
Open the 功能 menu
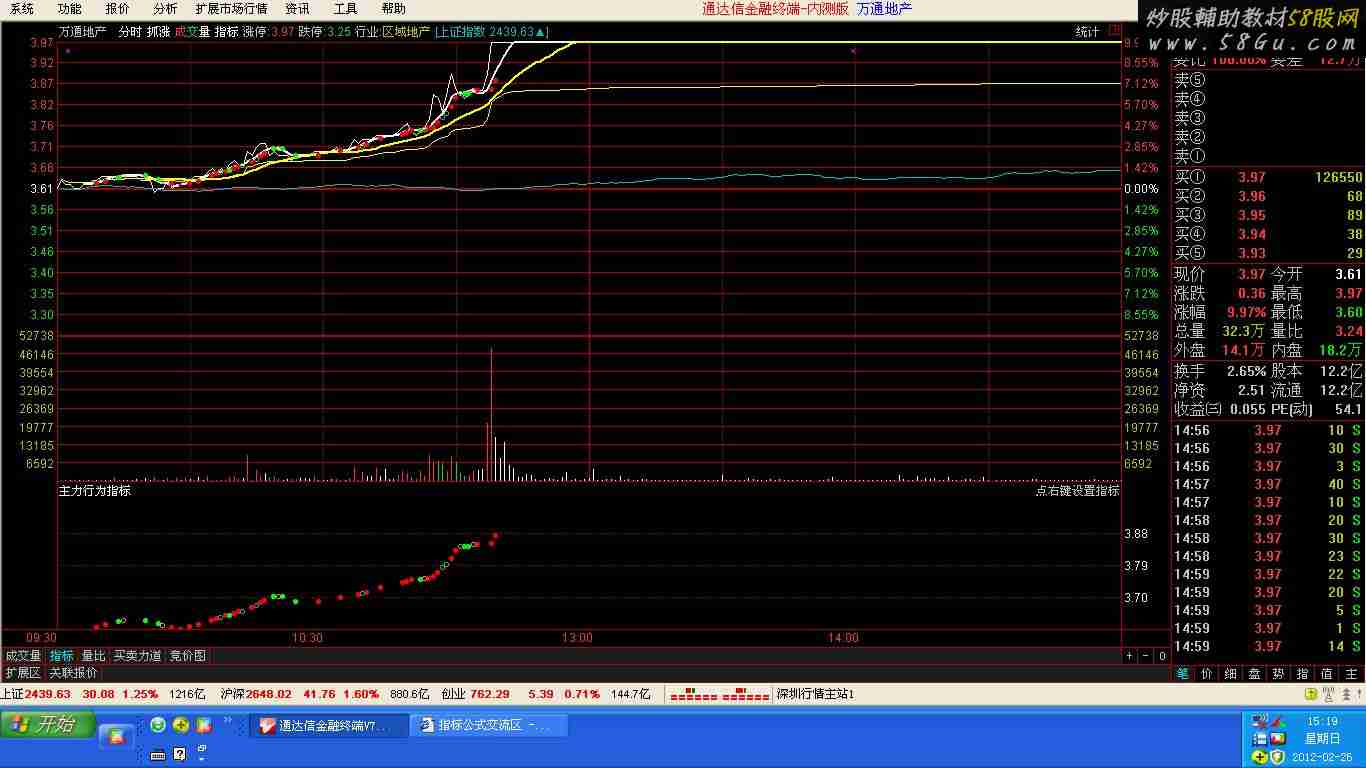click(x=69, y=9)
